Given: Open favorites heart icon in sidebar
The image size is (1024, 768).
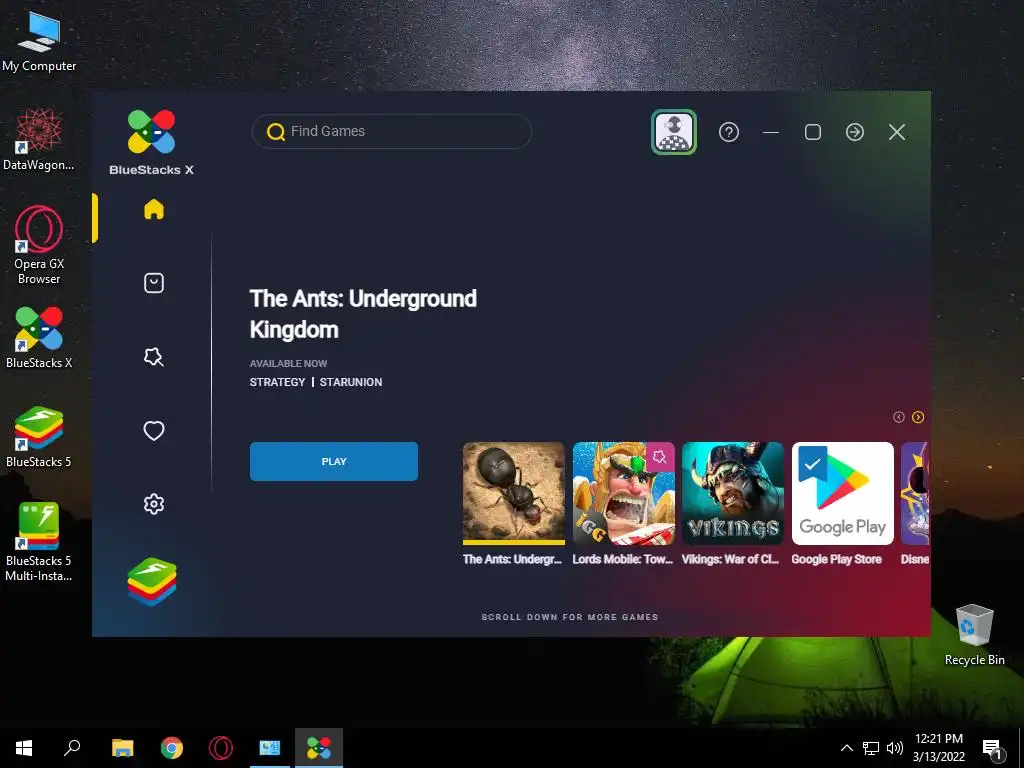Looking at the screenshot, I should 153,430.
